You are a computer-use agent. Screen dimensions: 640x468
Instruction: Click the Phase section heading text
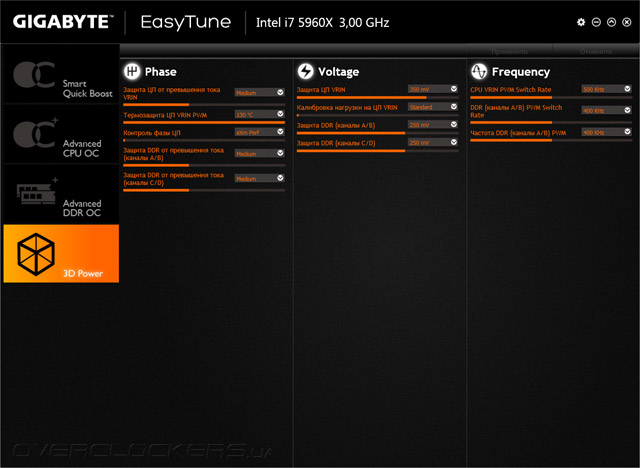pyautogui.click(x=161, y=72)
